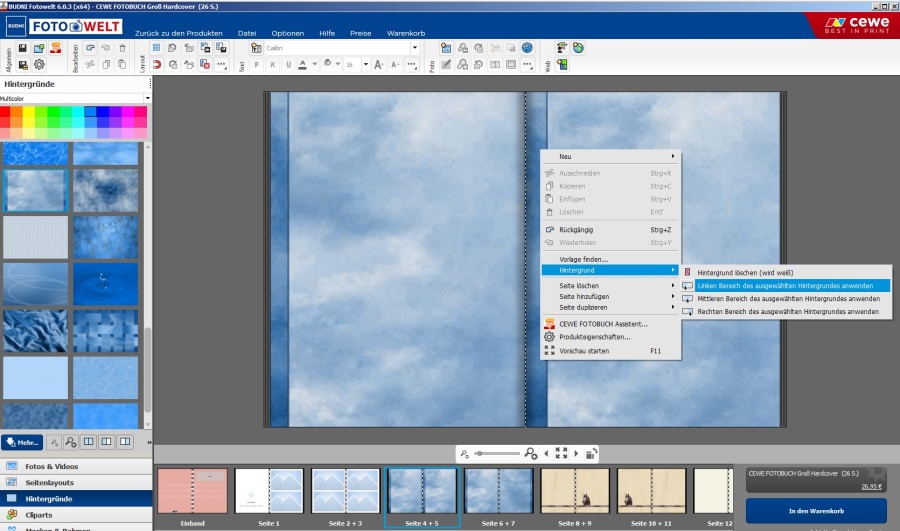Click the fit-to-screen icon below the canvas
The width and height of the screenshot is (900, 531).
[561, 453]
